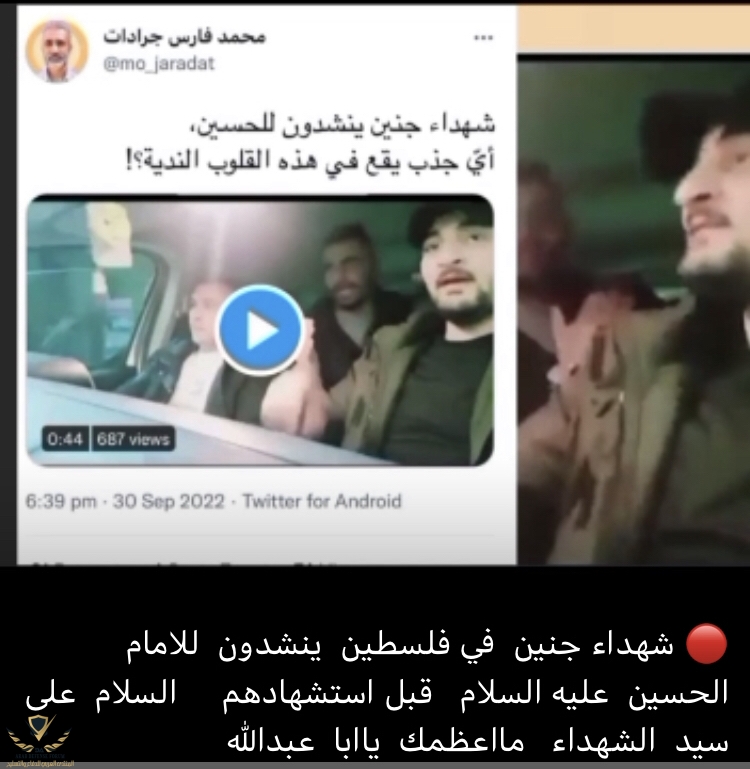Click the 687 views label
Viewport: 750px width, 769px height.
pos(133,438)
